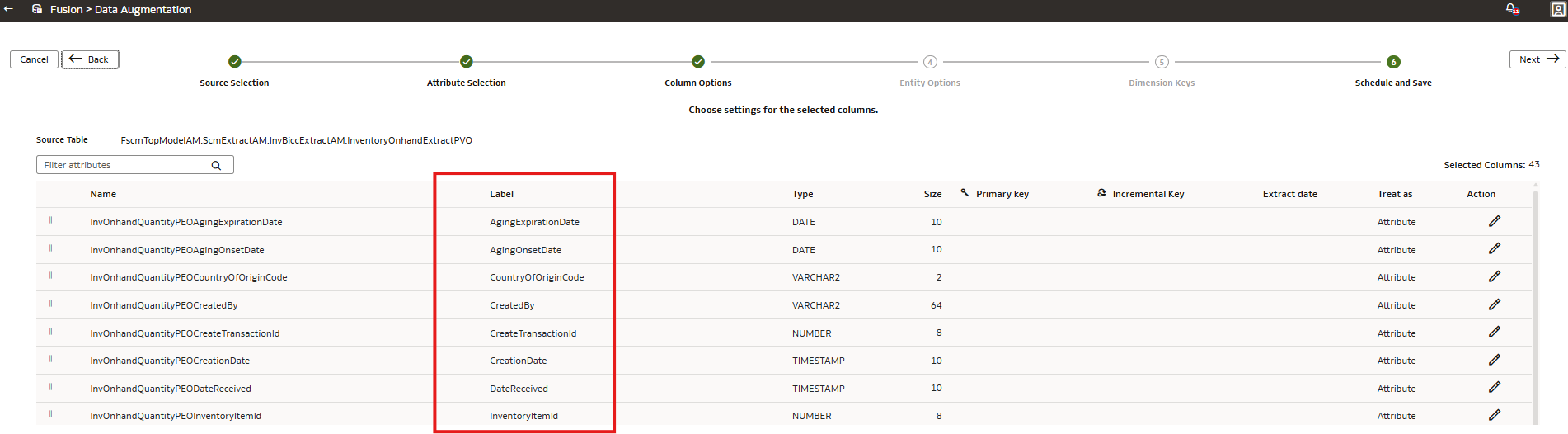This screenshot has height=434, width=1568.
Task: Select the Column Options step marker
Action: [698, 62]
